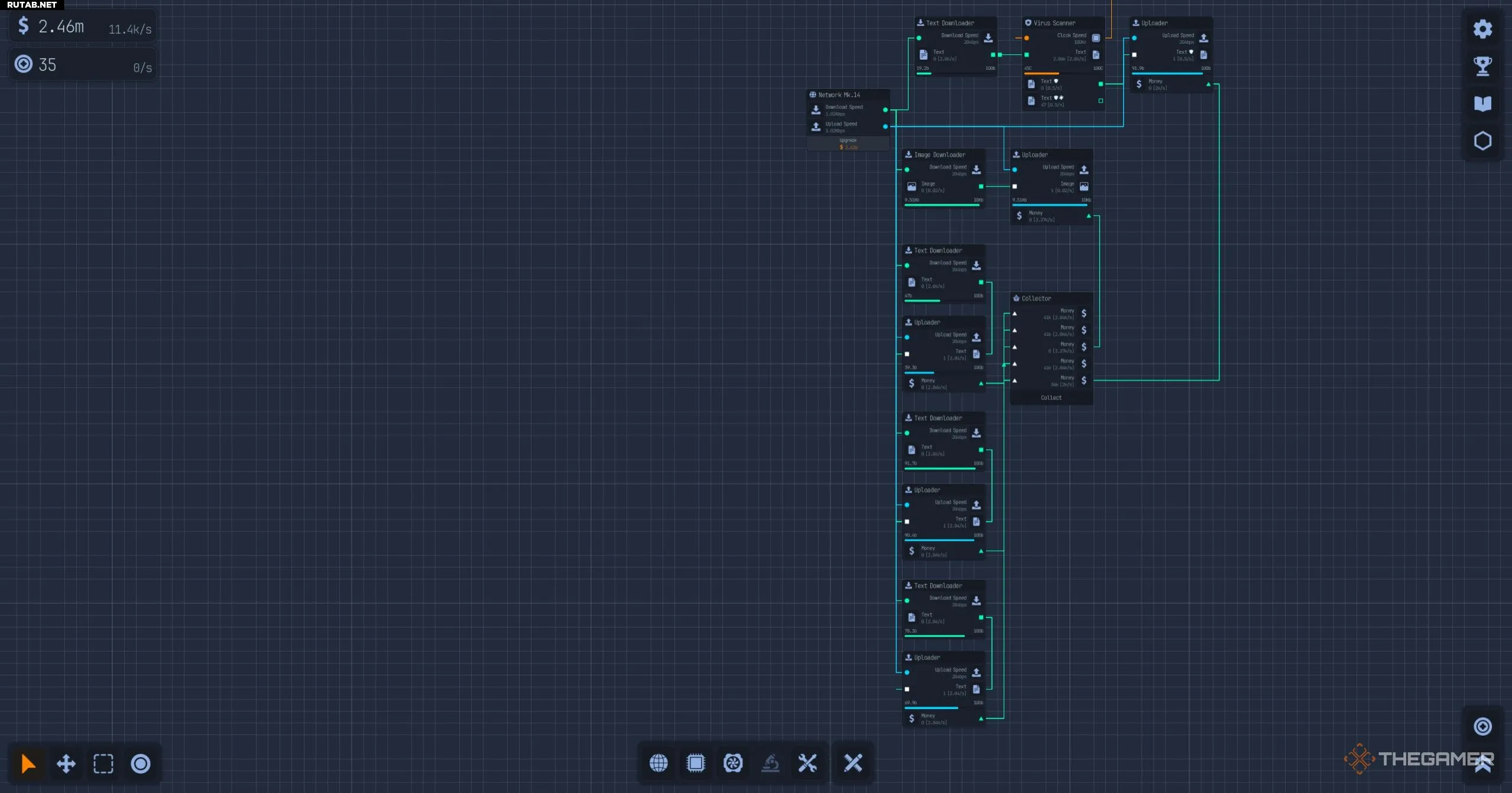Collapse toolbar with bottom-right double chevron
Viewport: 1512px width, 793px height.
[x=1482, y=765]
